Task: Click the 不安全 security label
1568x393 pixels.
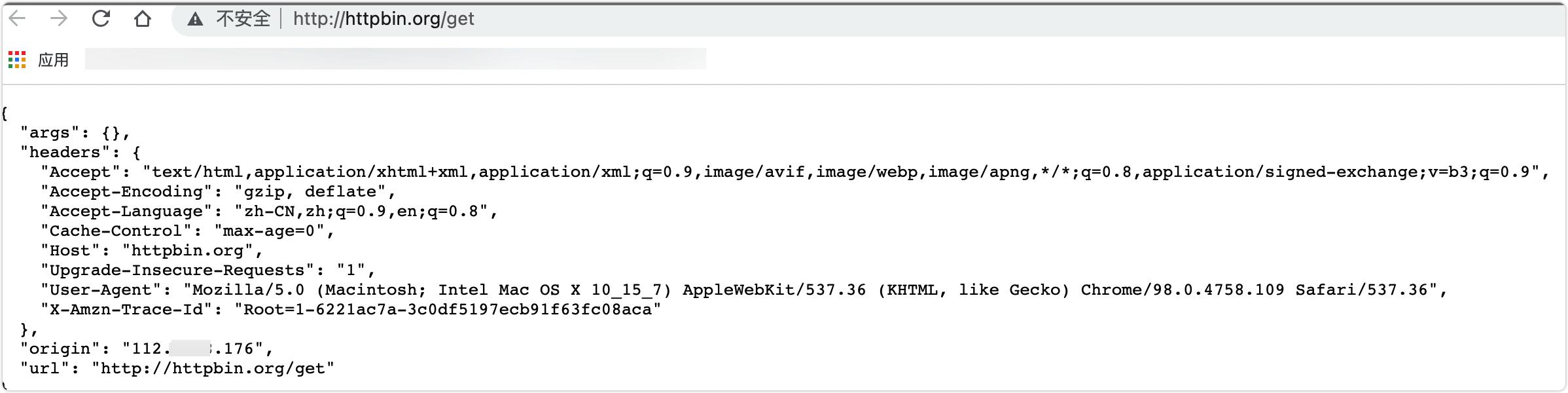Action: coord(243,18)
